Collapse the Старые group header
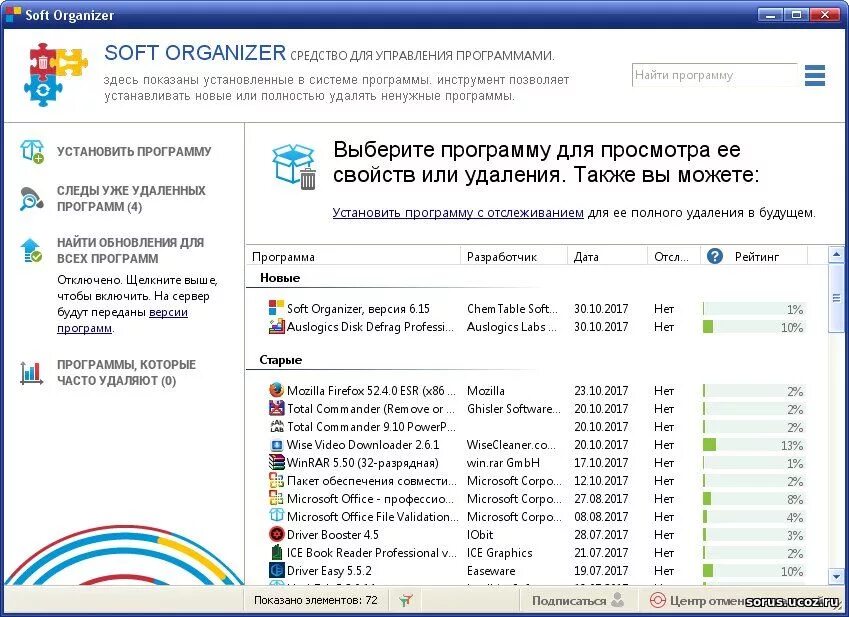This screenshot has height=617, width=849. [280, 360]
